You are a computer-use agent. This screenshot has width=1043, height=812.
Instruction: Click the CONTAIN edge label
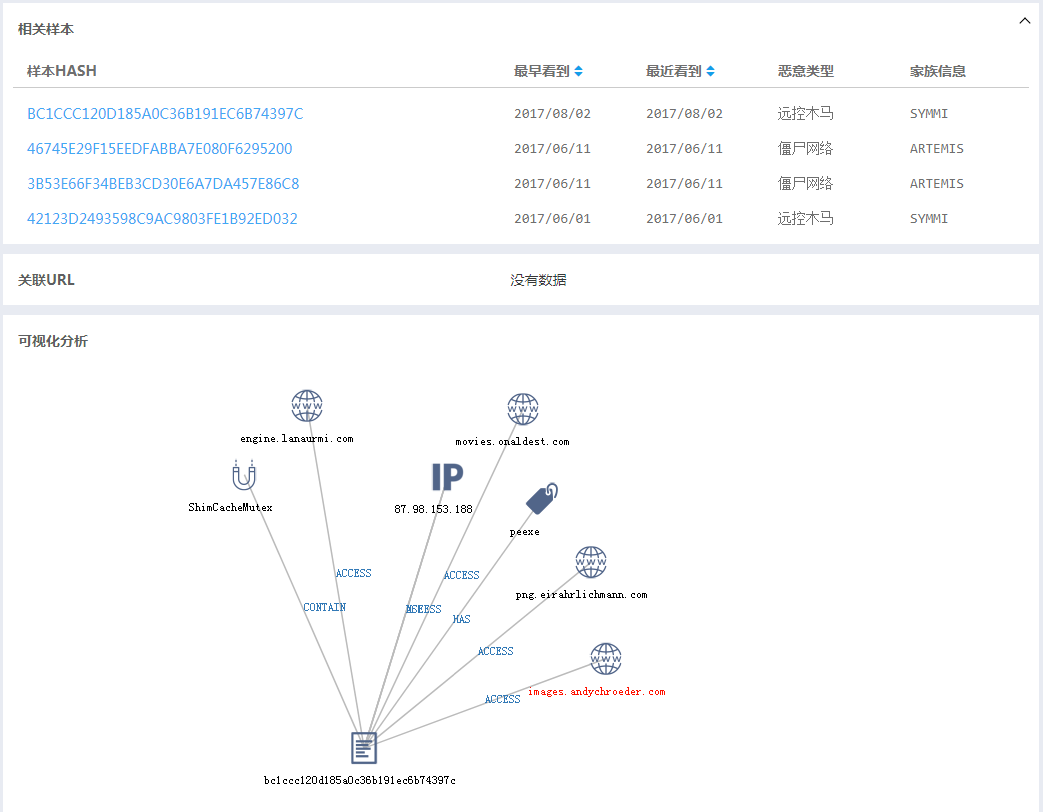324,607
